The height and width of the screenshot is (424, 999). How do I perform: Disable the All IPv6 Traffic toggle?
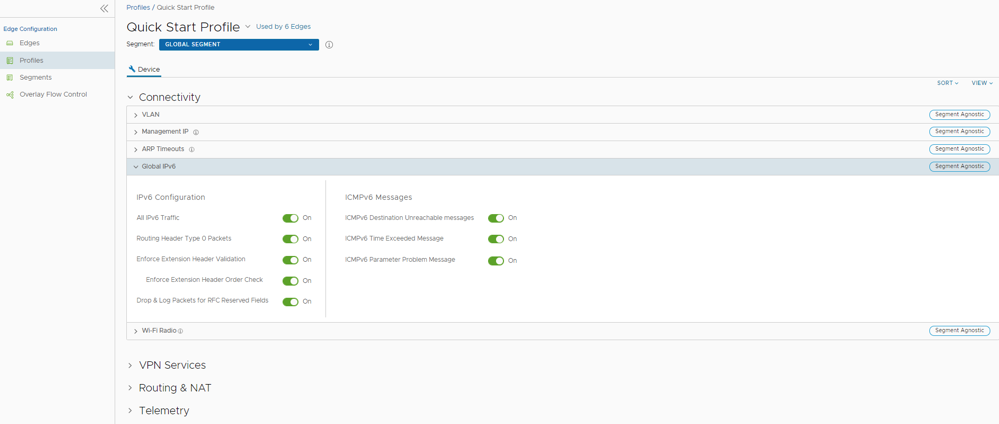[x=290, y=218]
